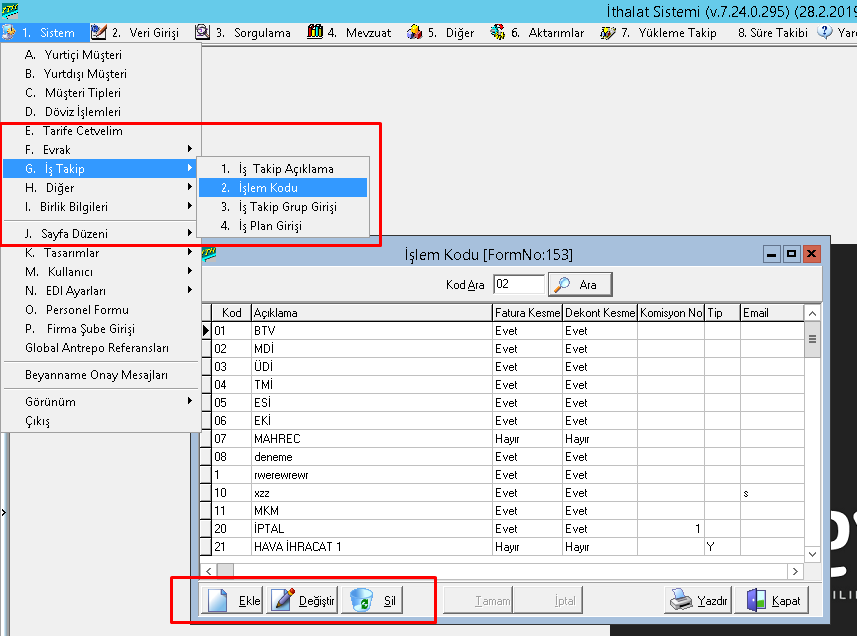The height and width of the screenshot is (636, 857).
Task: Click the Ekle button
Action: [x=232, y=600]
